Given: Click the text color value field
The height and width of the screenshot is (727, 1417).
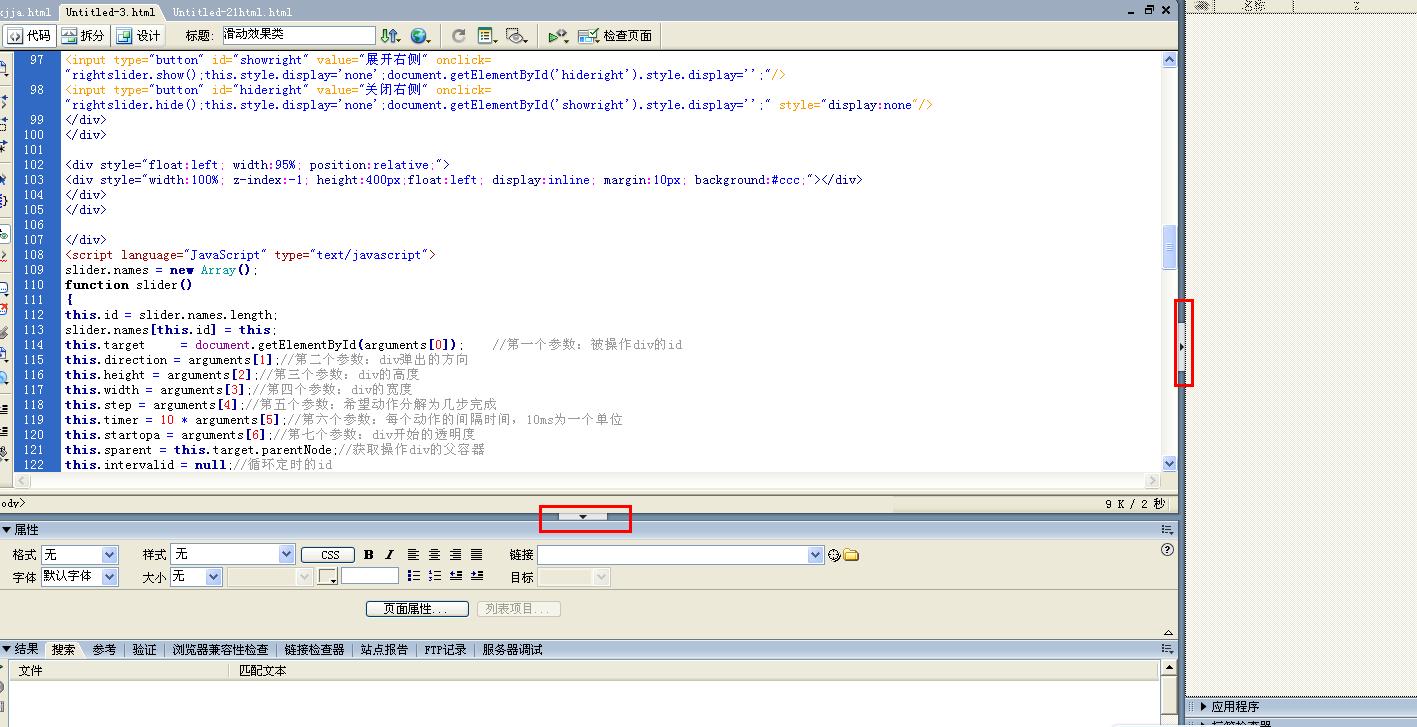Looking at the screenshot, I should [370, 576].
